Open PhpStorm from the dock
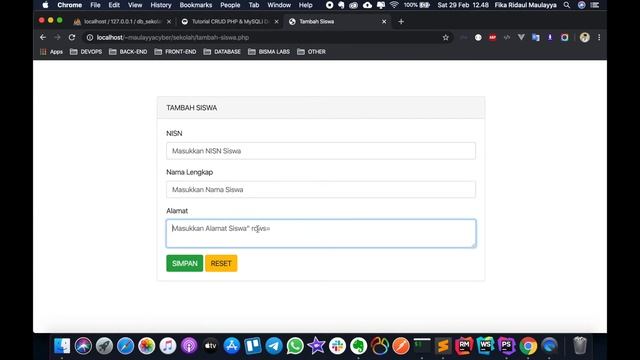 point(507,346)
